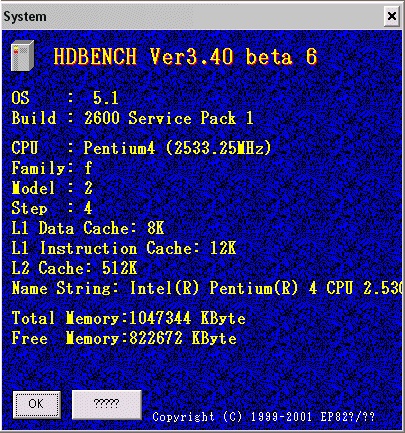405x433 pixels.
Task: Click the Family: f line
Action: (52, 168)
